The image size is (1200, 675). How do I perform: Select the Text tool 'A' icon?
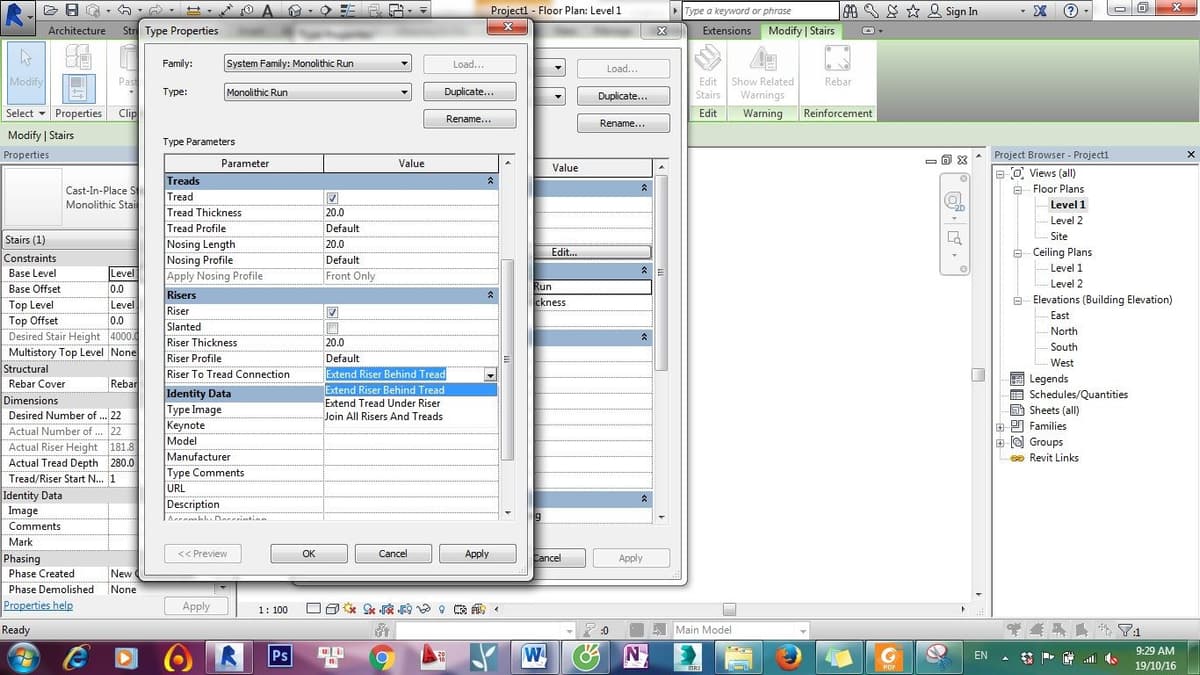pos(268,10)
